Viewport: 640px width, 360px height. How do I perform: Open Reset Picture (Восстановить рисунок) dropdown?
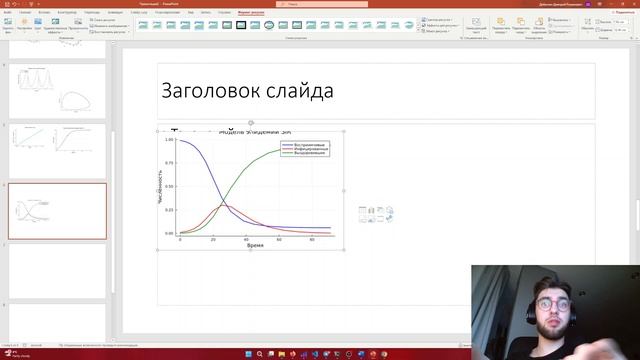(x=109, y=31)
